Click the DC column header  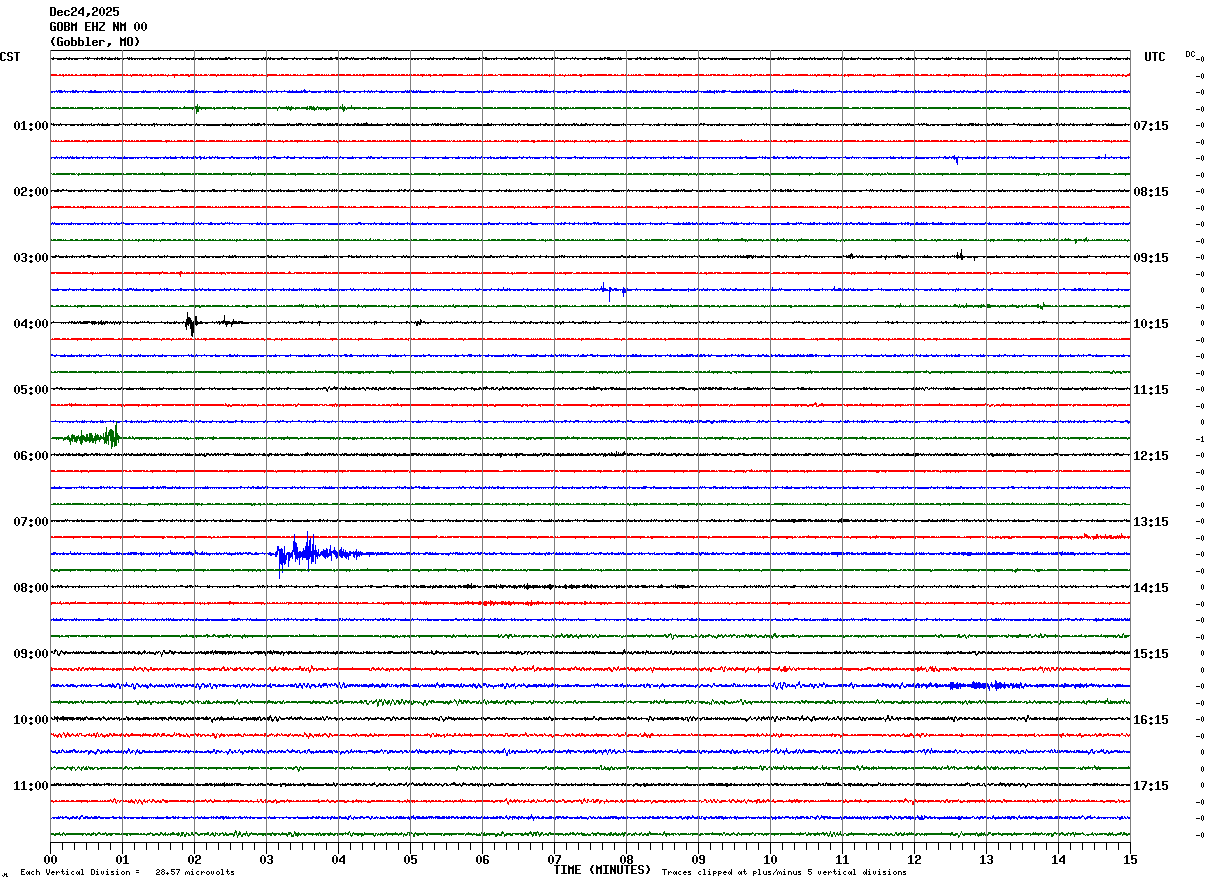[x=1190, y=54]
